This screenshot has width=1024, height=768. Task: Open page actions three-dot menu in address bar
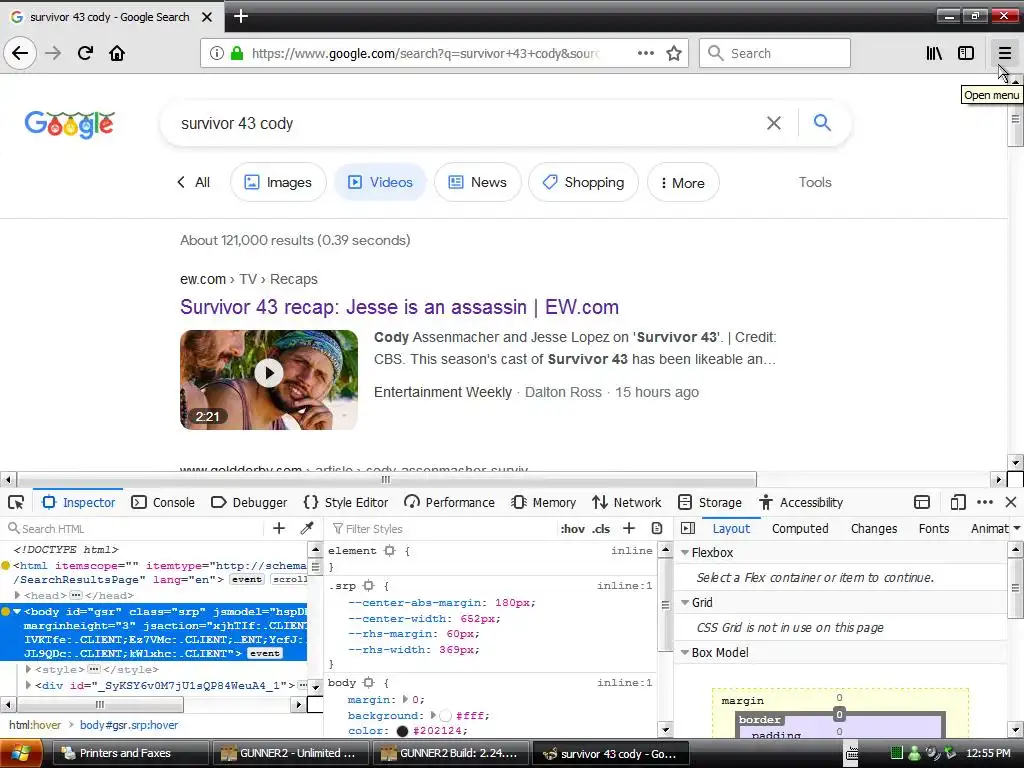tap(645, 53)
